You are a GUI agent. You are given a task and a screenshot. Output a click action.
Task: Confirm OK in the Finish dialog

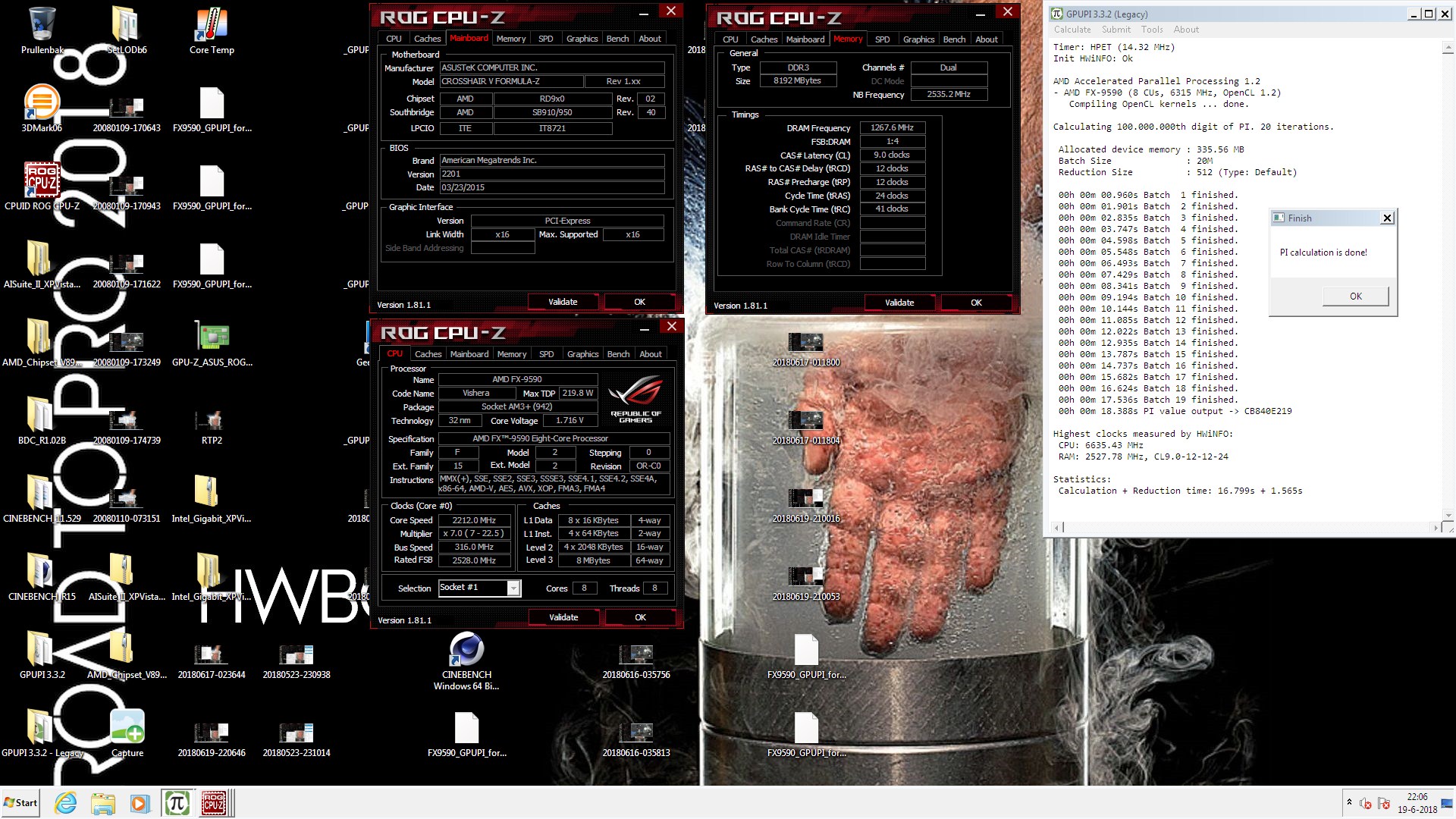(x=1355, y=297)
